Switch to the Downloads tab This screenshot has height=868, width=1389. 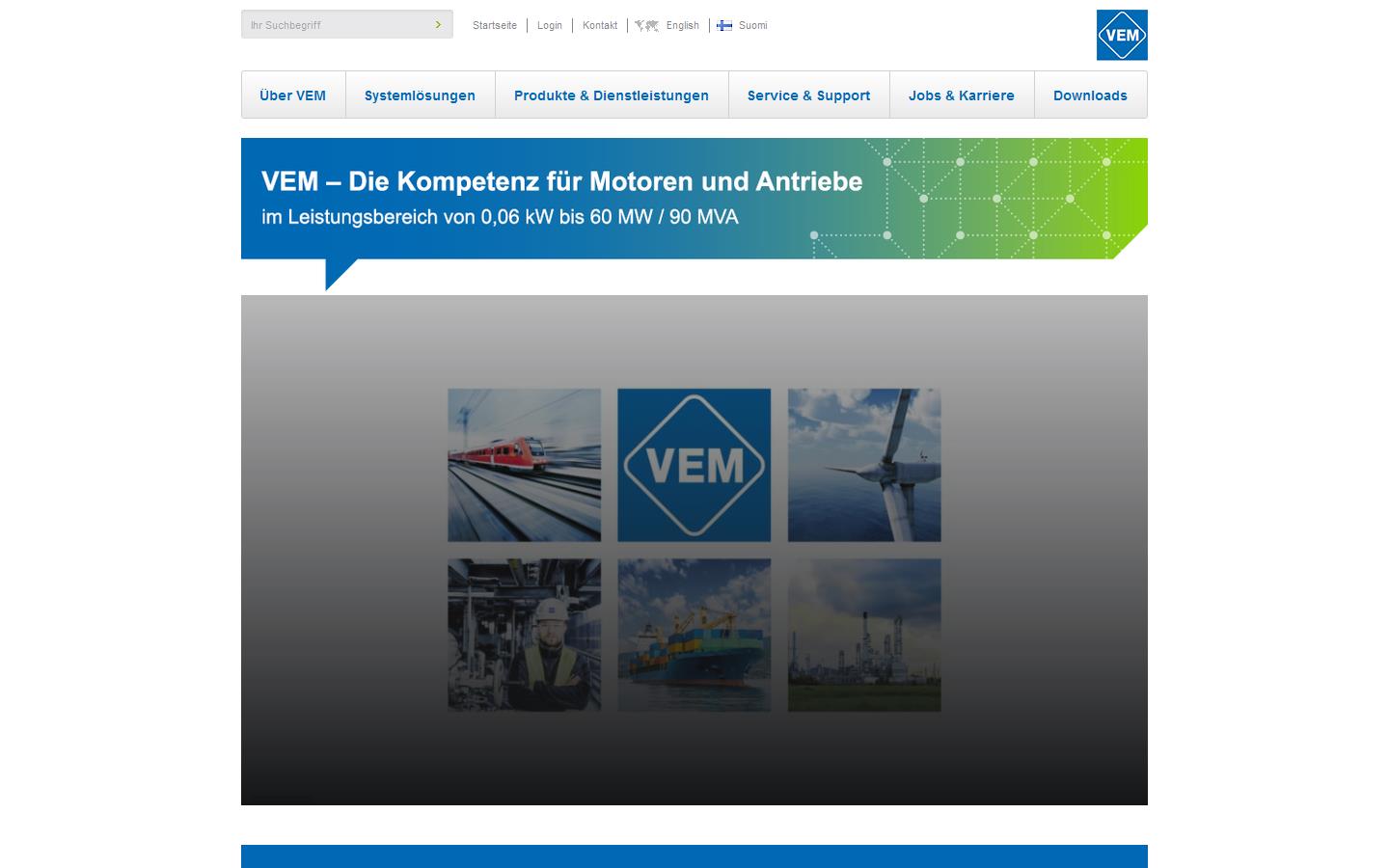tap(1091, 95)
